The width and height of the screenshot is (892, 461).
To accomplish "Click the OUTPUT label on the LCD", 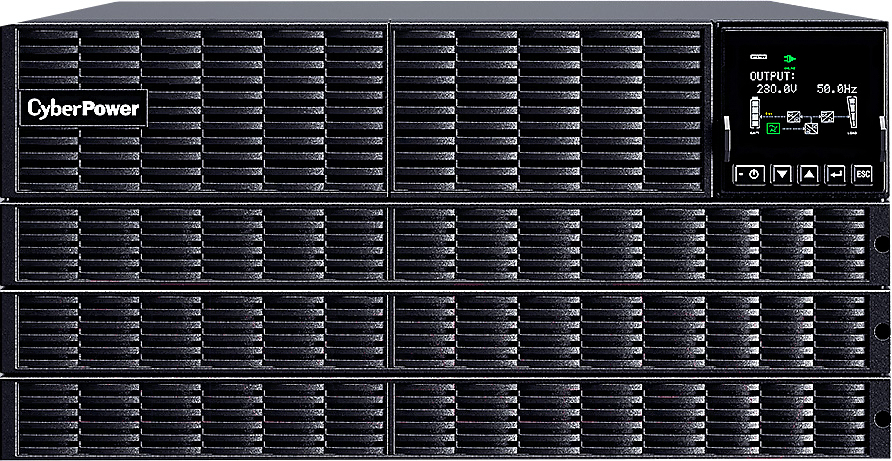I will (773, 75).
